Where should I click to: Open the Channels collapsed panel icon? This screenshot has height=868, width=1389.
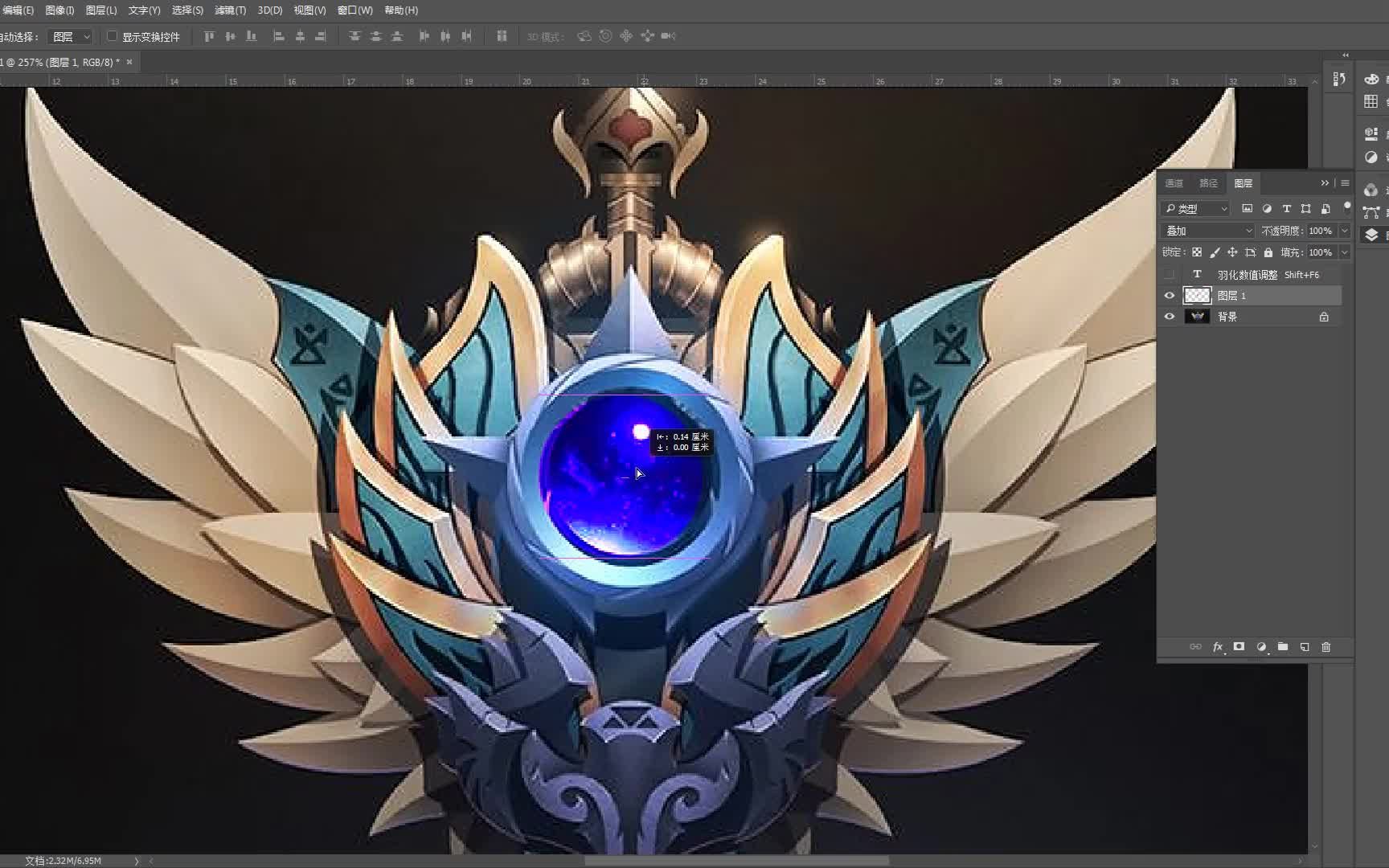(1371, 190)
